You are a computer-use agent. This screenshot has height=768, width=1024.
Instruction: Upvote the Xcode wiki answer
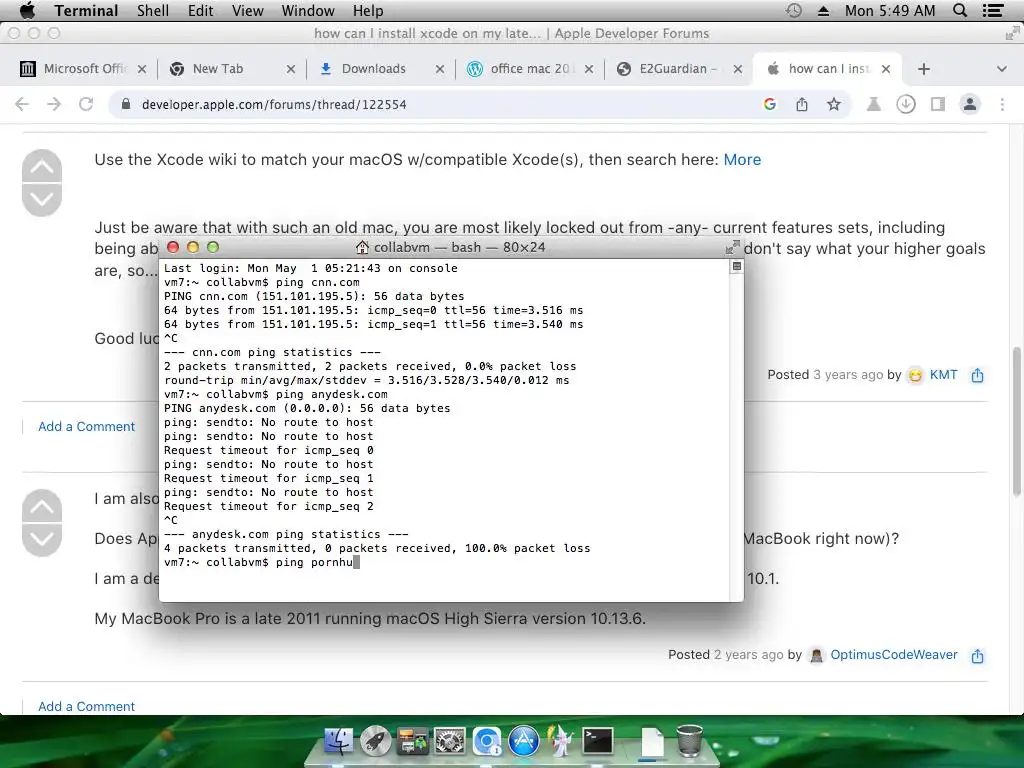(x=42, y=166)
